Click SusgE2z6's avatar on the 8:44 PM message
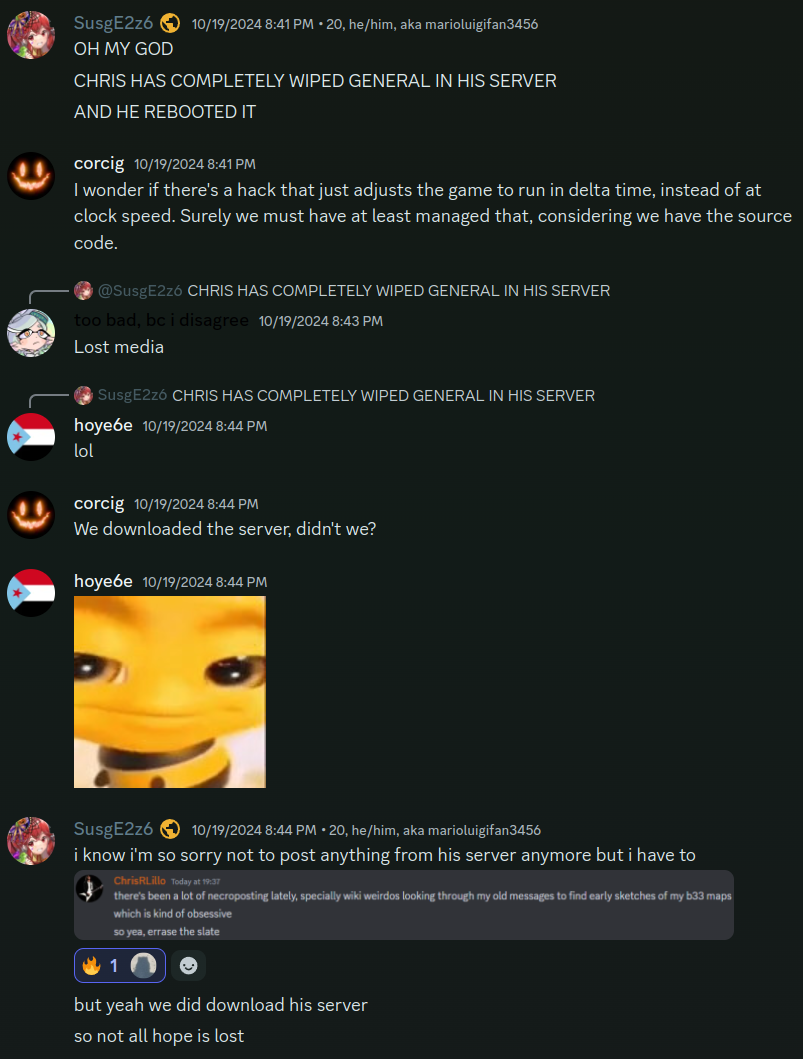 point(31,841)
